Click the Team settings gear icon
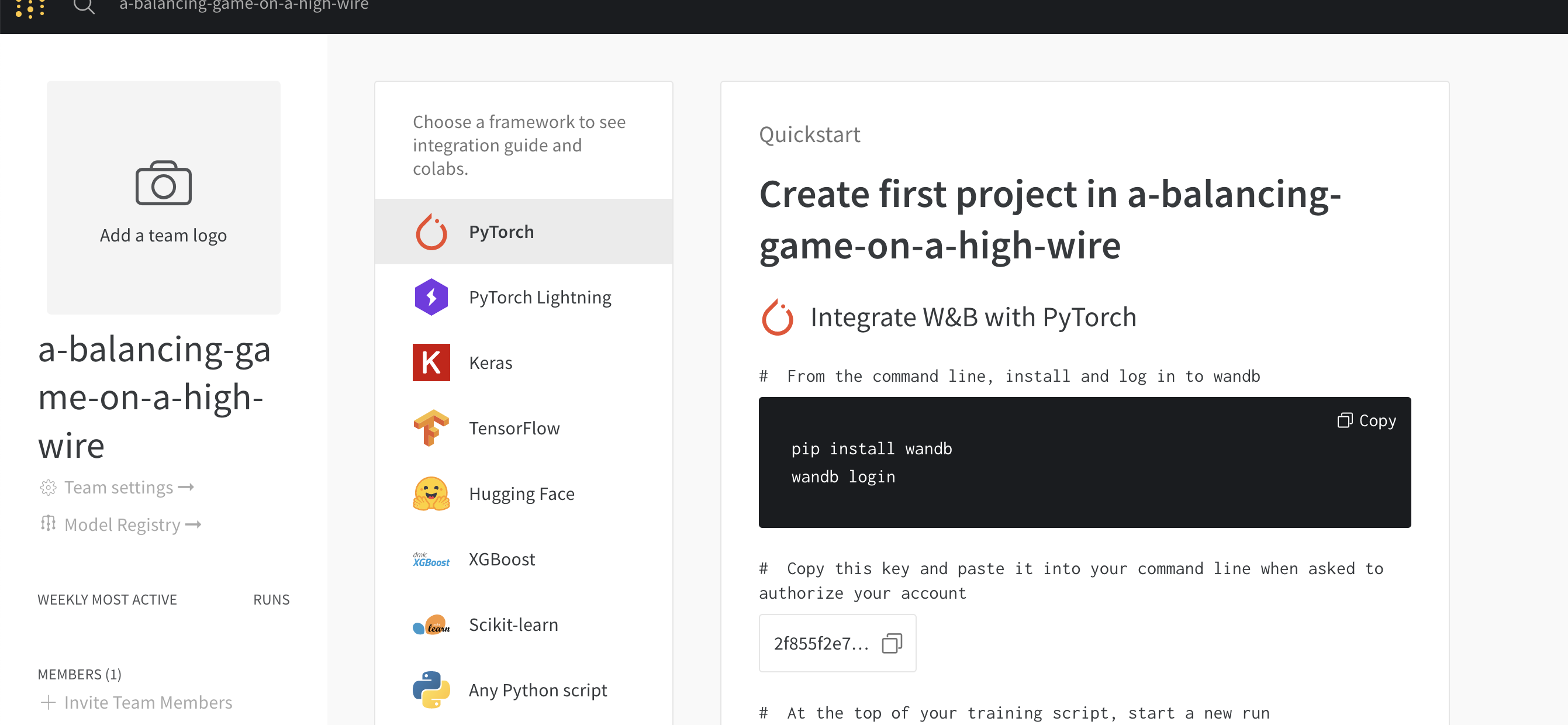 [x=48, y=488]
